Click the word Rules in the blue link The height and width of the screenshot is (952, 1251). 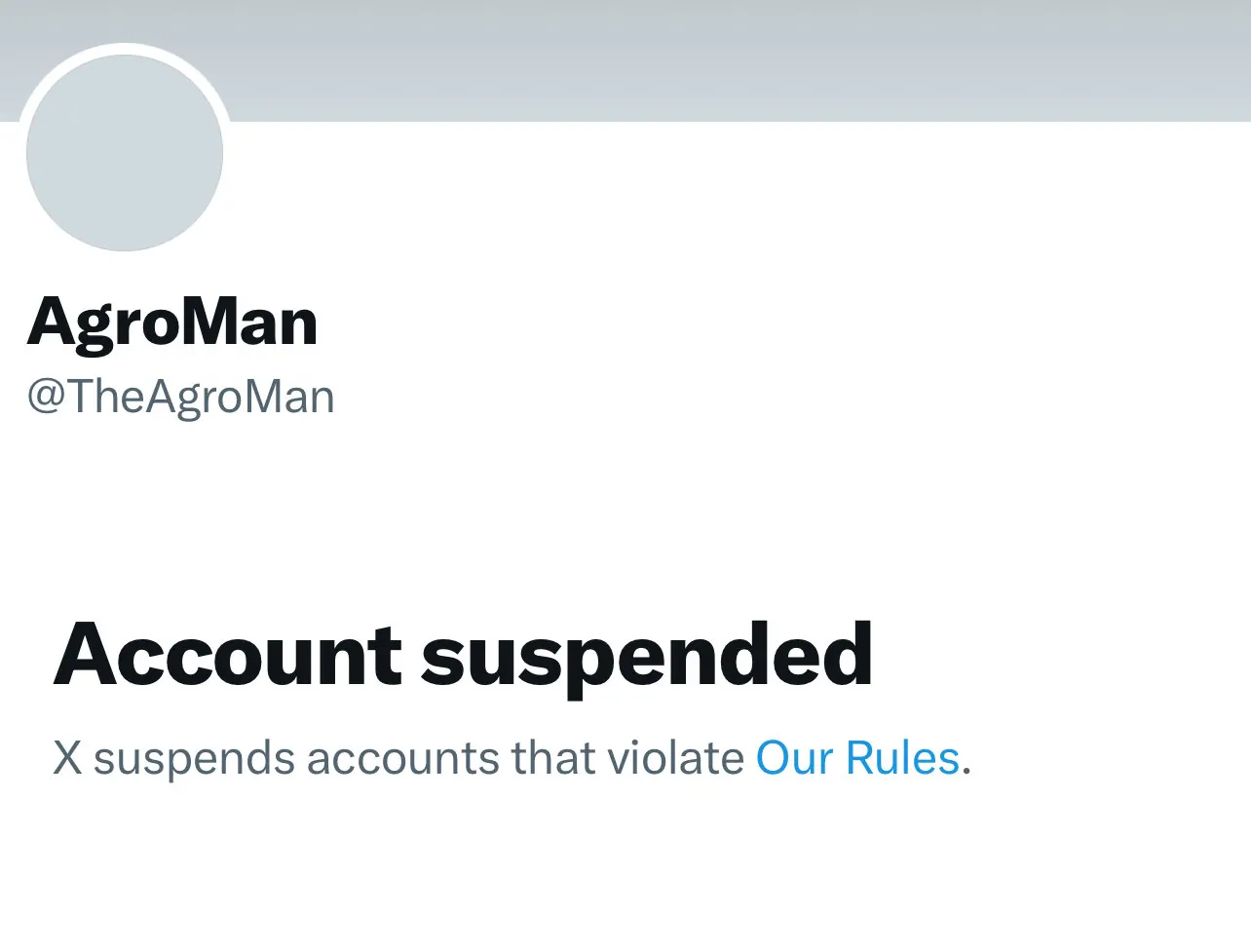click(902, 758)
